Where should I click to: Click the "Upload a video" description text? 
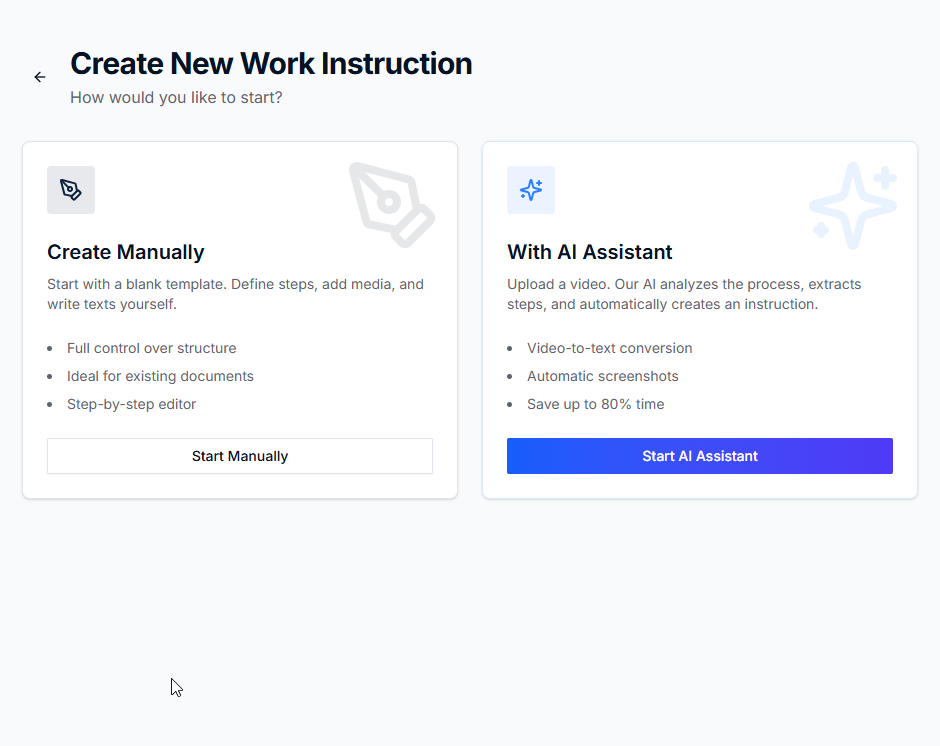(684, 294)
